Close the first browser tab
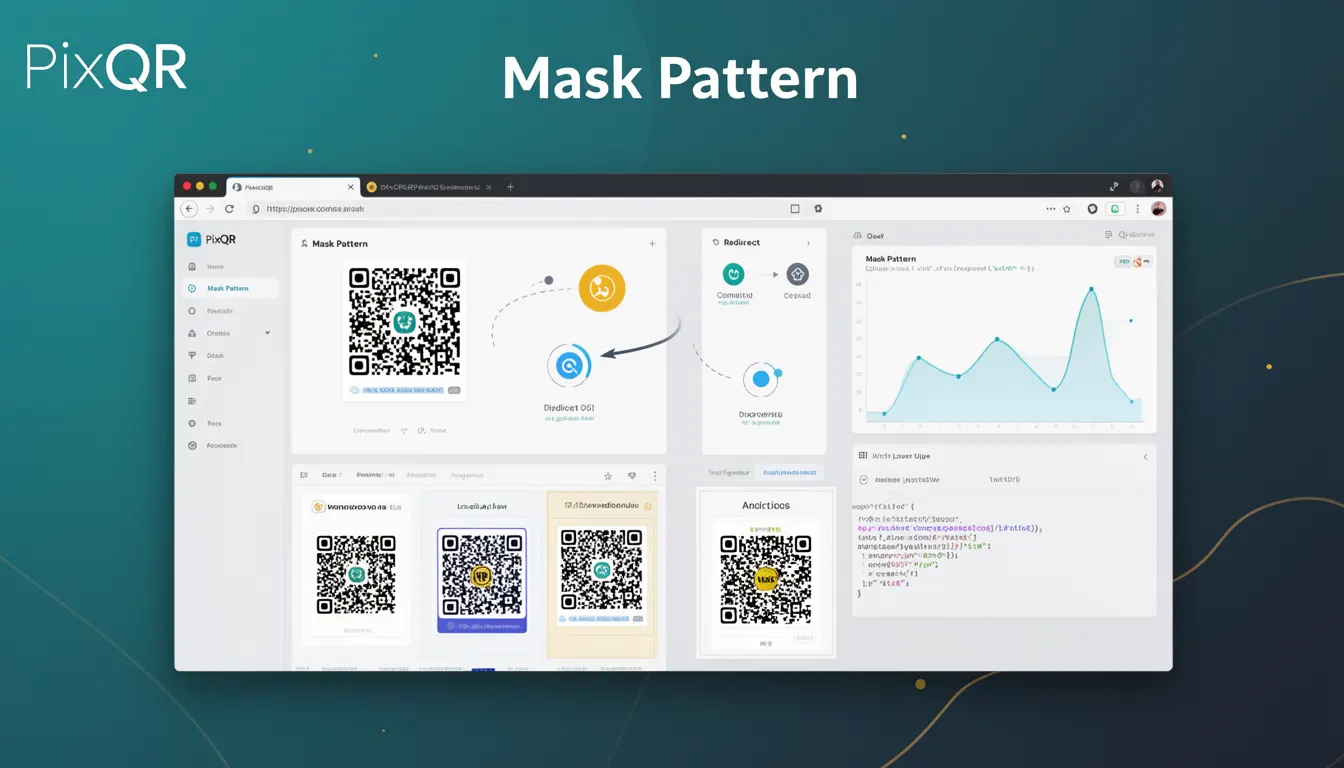The width and height of the screenshot is (1344, 768). (x=351, y=187)
